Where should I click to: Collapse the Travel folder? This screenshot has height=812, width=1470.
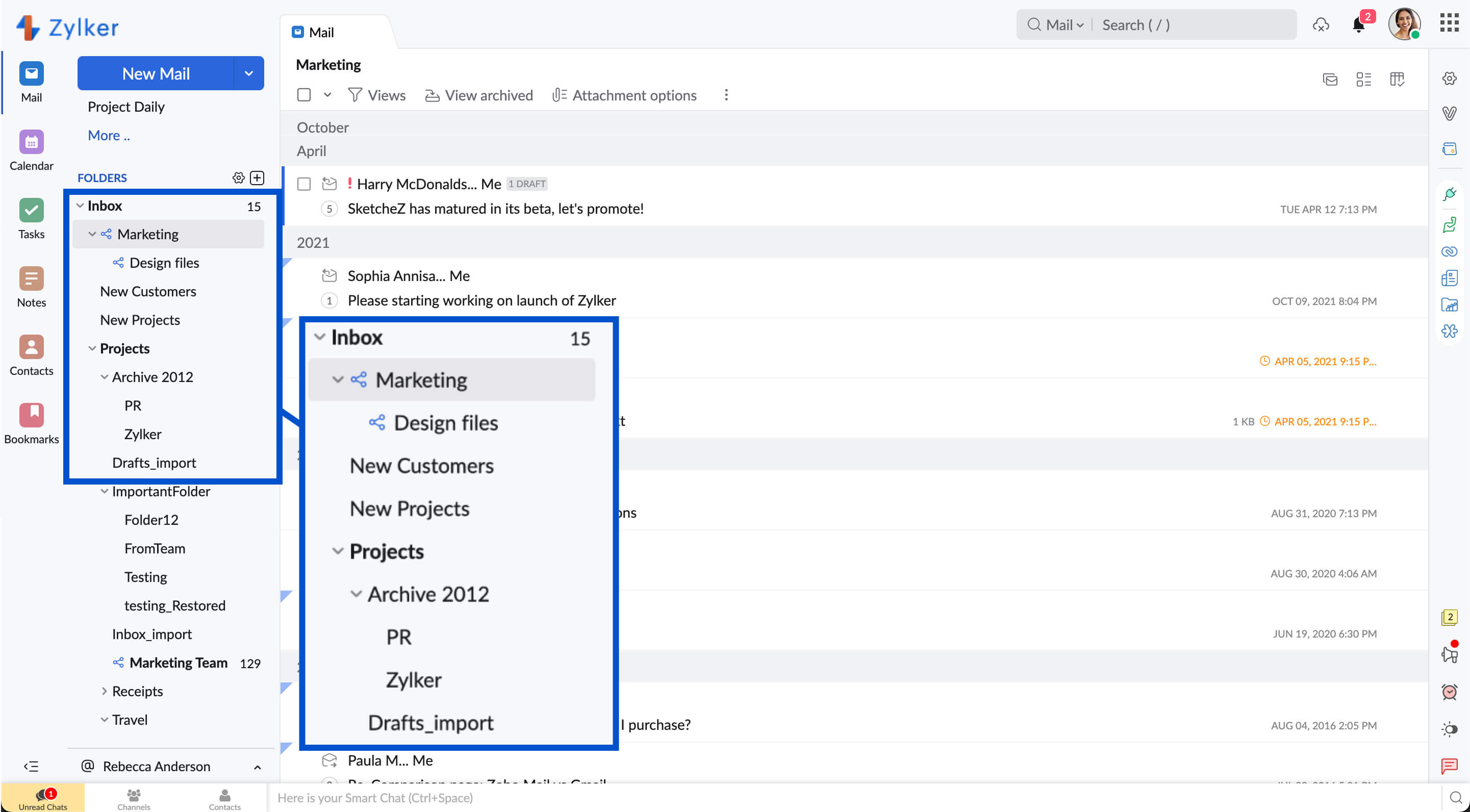click(x=104, y=720)
